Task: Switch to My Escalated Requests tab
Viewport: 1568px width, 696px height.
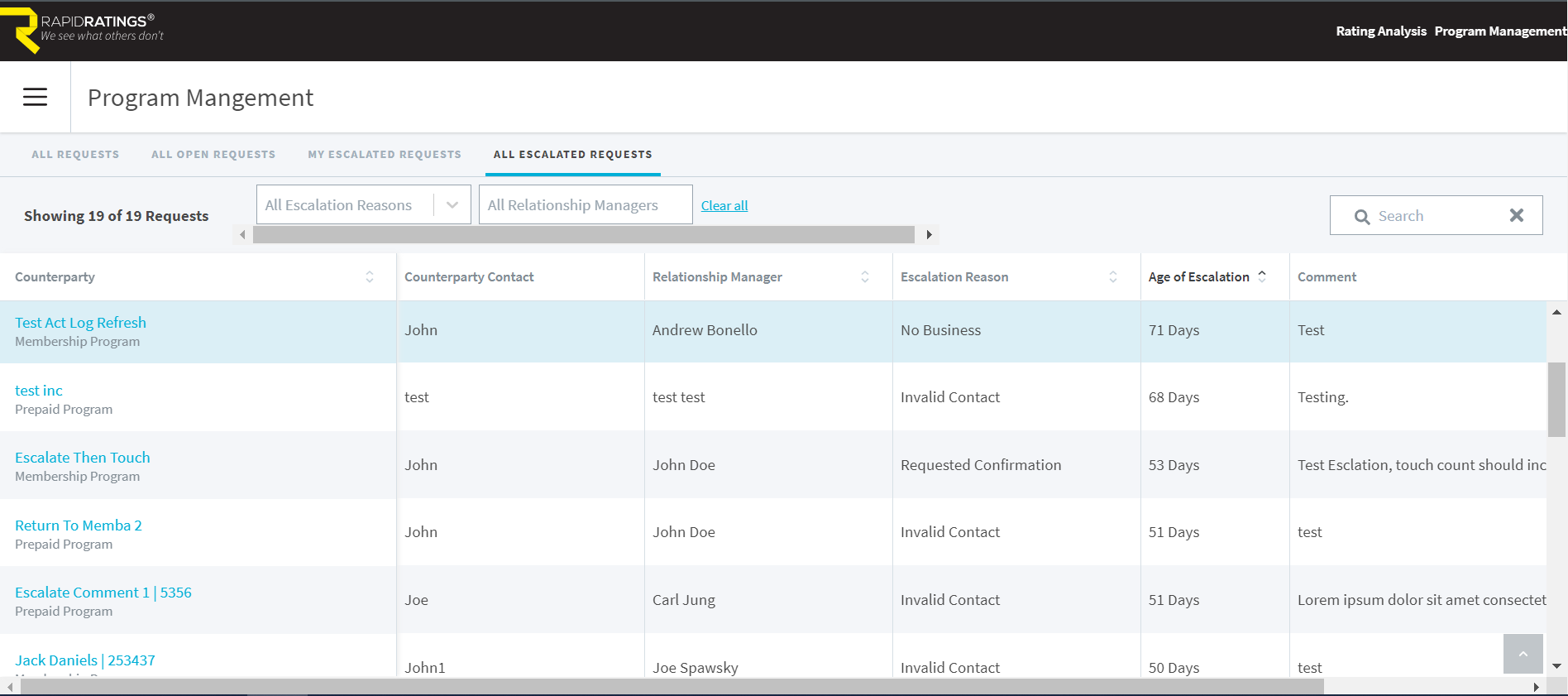Action: tap(385, 155)
